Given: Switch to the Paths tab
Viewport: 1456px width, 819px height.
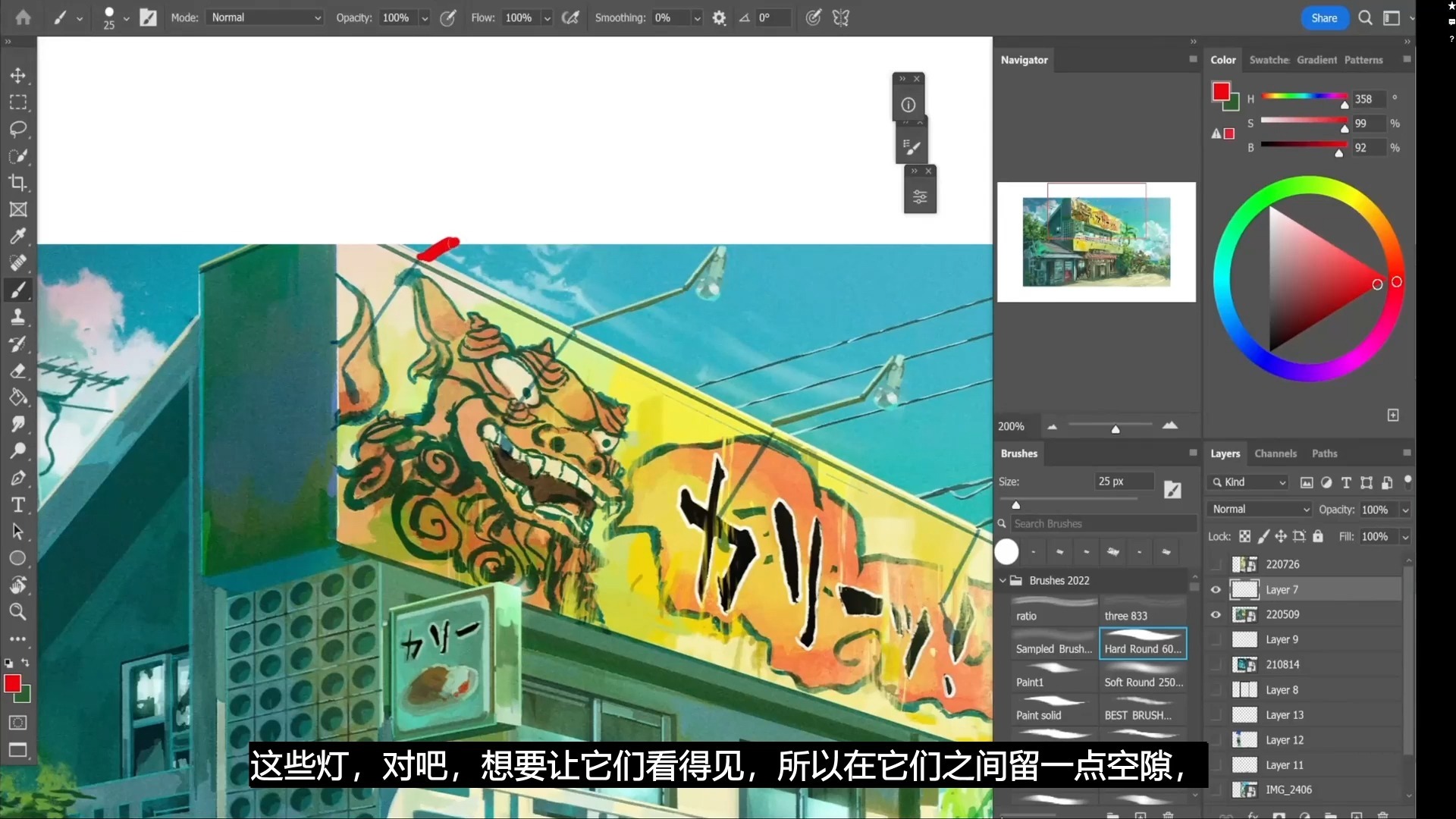Looking at the screenshot, I should (1324, 453).
